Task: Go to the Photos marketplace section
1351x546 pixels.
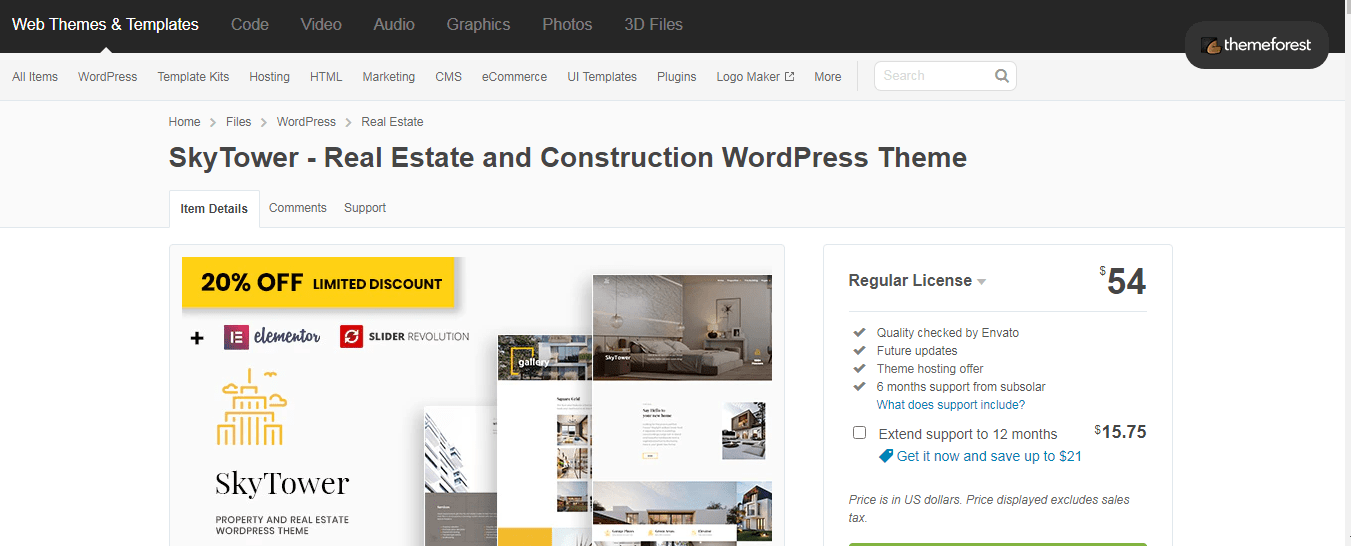Action: (x=567, y=25)
